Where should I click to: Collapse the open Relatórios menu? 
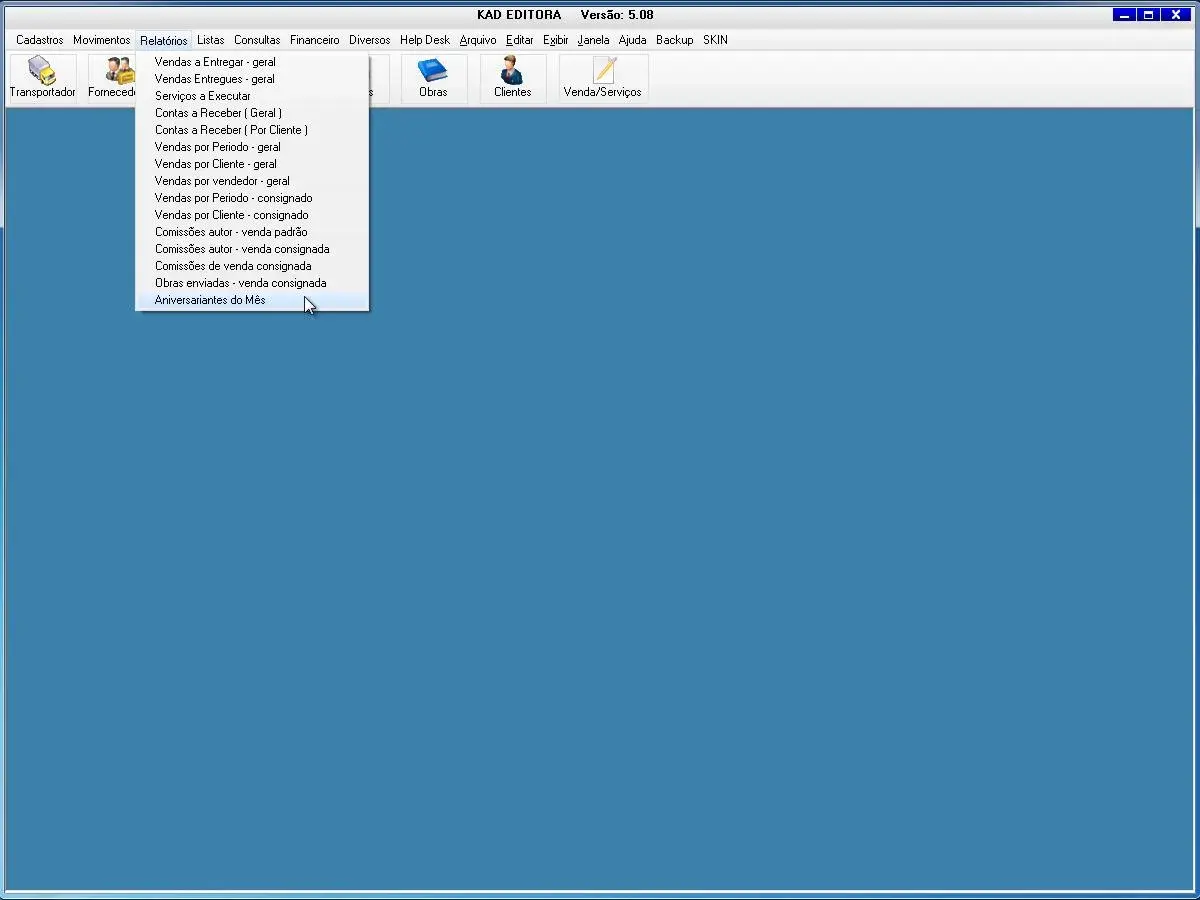click(x=163, y=40)
